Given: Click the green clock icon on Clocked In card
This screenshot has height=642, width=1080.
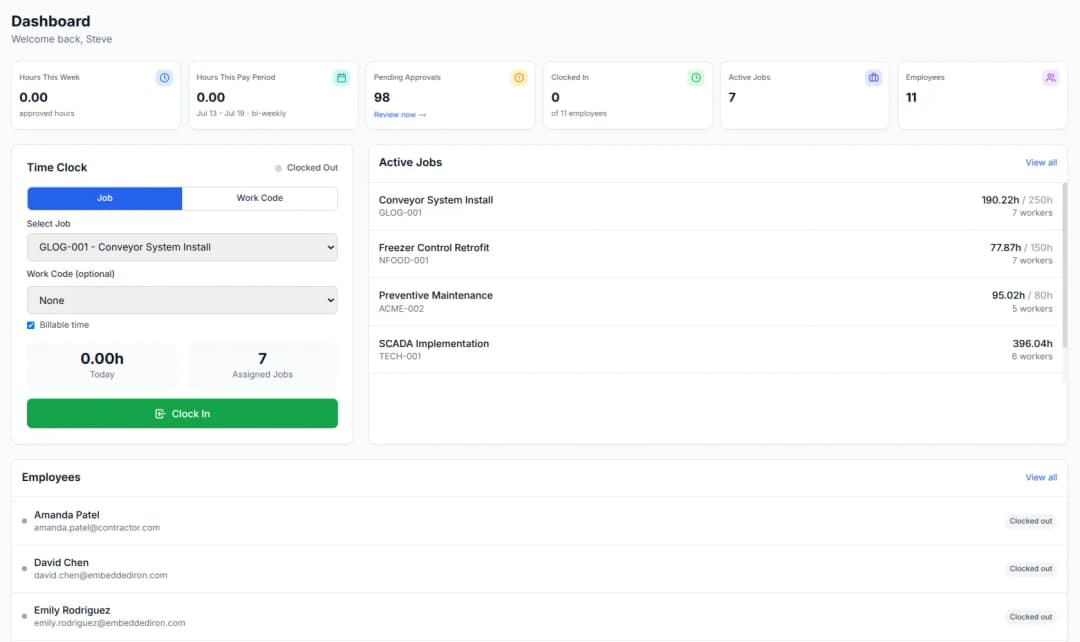Looking at the screenshot, I should [x=696, y=78].
